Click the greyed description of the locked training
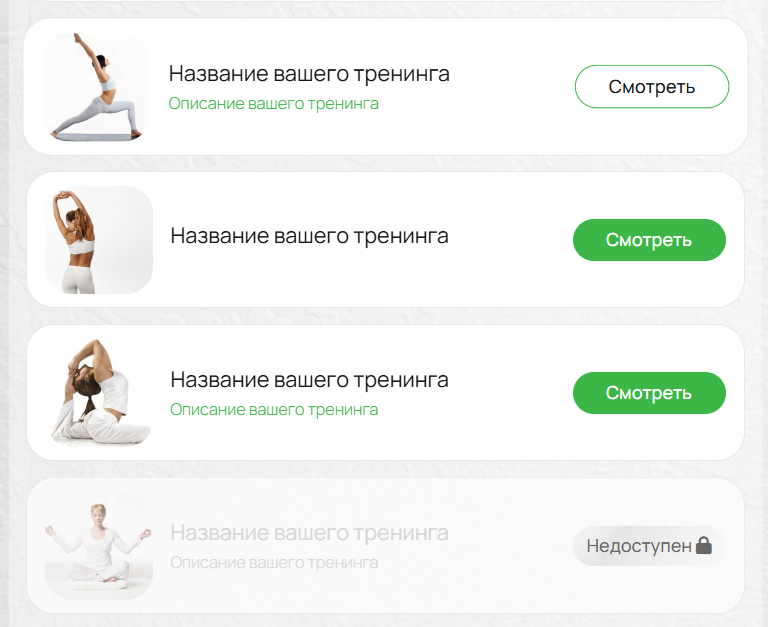 click(x=274, y=563)
